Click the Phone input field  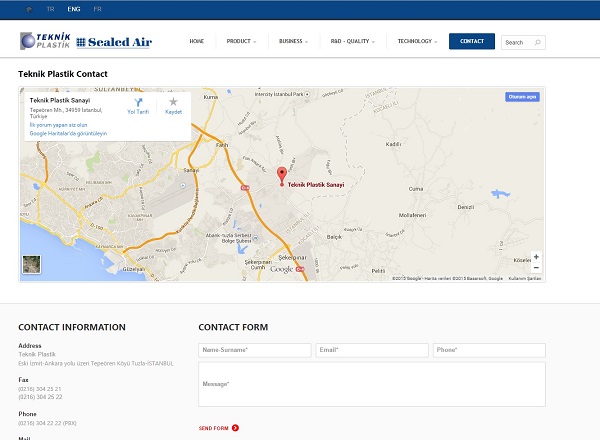[x=489, y=350]
